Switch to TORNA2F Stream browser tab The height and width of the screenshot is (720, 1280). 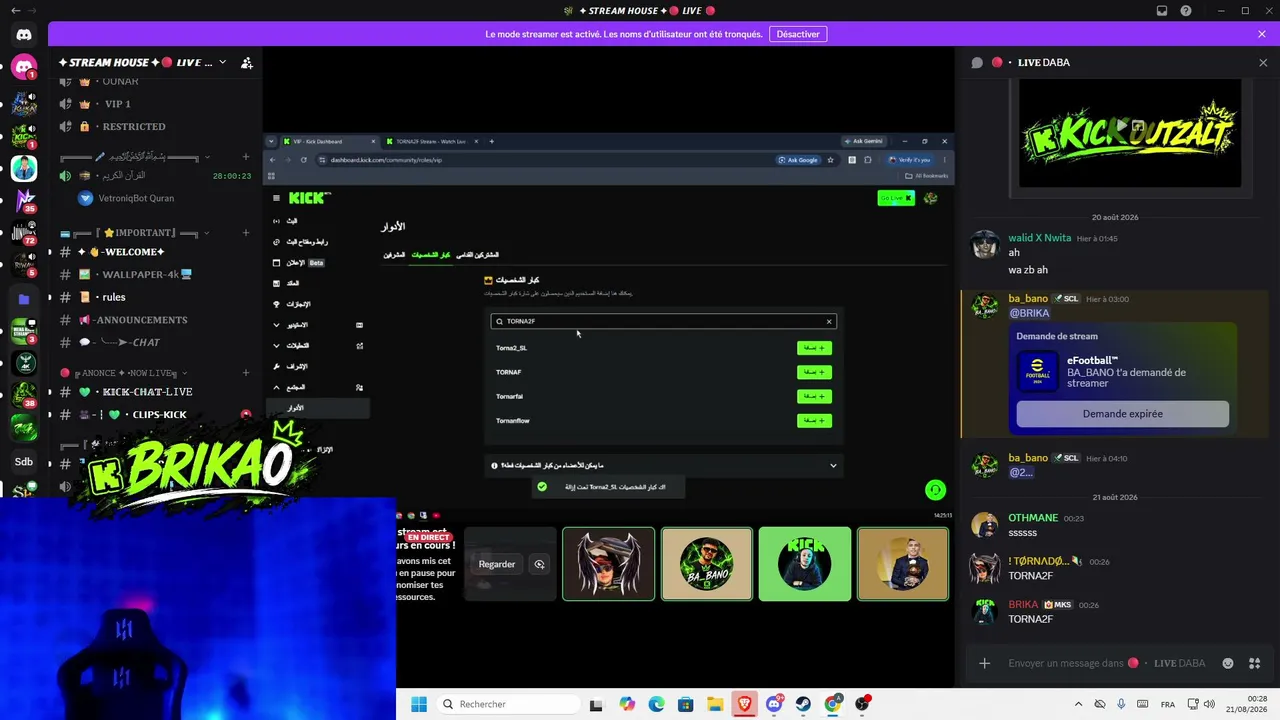click(431, 141)
